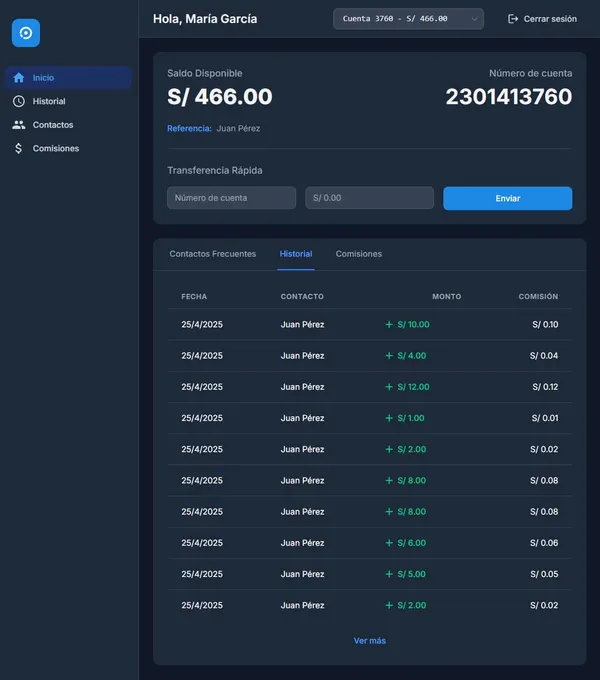Click the CONTACTO column header
Screen dimensions: 600x680
pos(302,297)
